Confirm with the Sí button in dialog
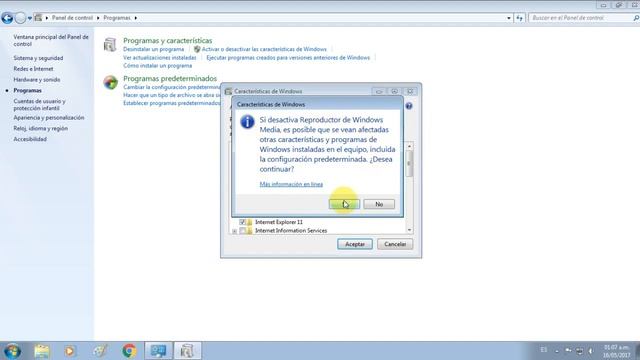Viewport: 640px width, 360px height. [x=344, y=204]
